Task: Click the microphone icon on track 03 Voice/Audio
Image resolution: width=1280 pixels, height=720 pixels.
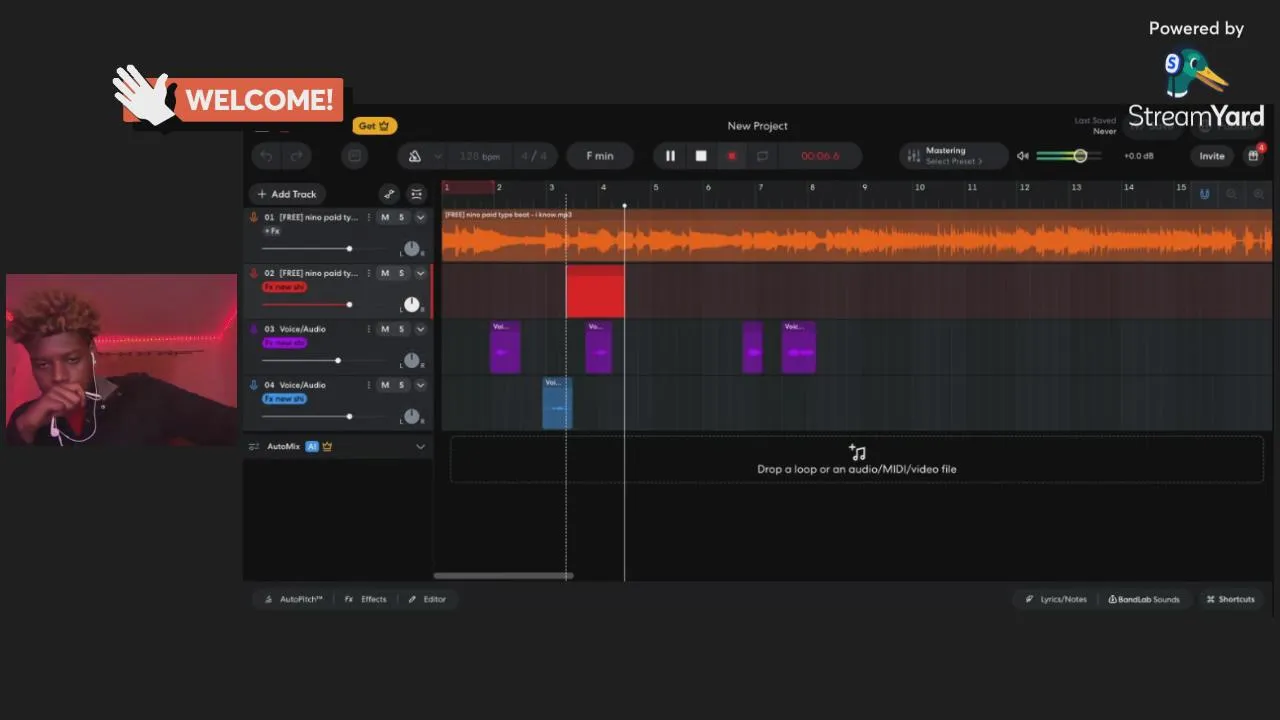Action: [x=254, y=329]
